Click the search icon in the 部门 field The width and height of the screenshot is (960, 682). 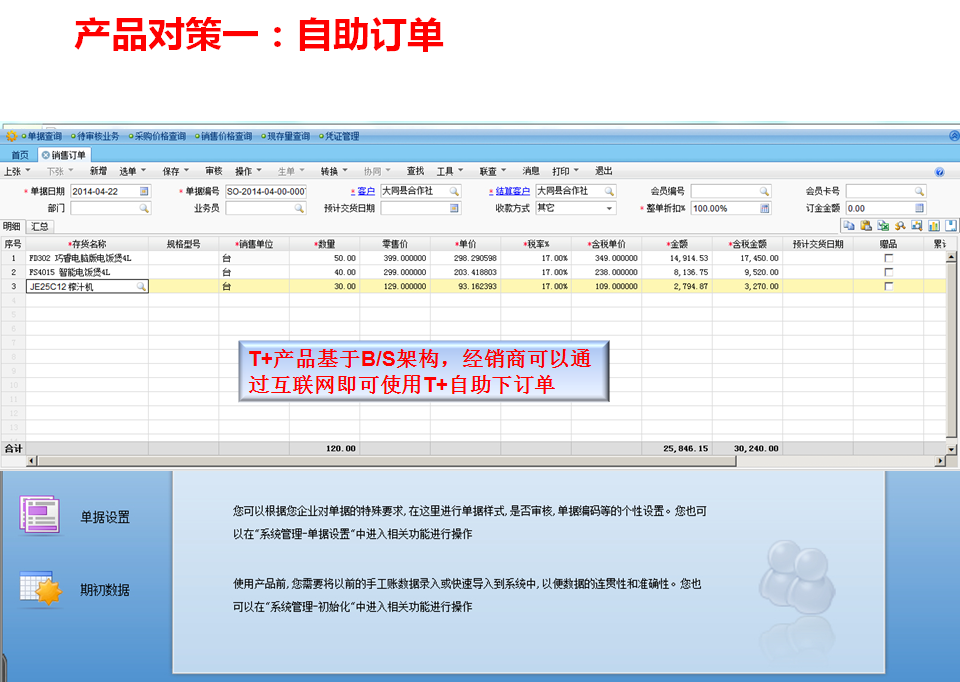(x=144, y=208)
